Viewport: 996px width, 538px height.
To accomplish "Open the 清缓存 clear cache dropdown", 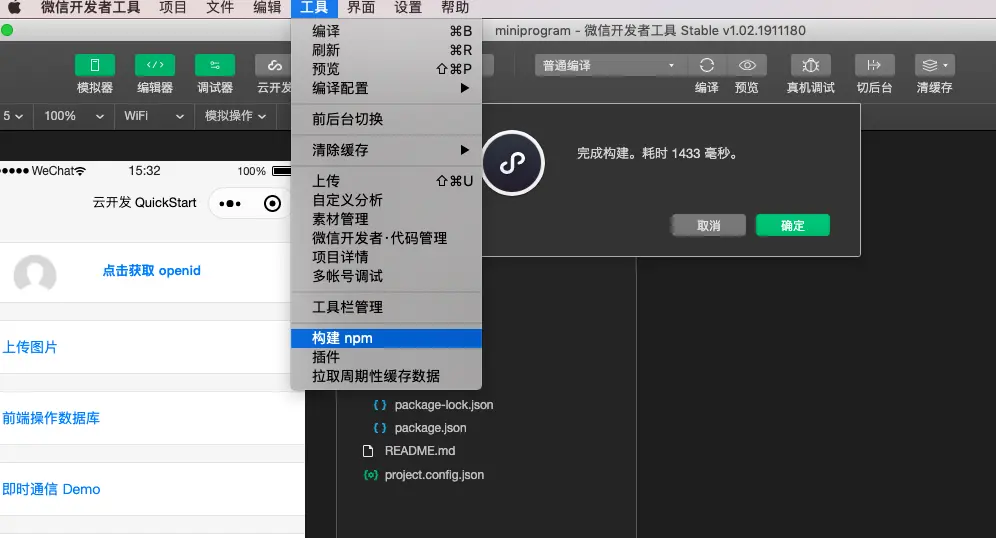I will coord(934,65).
